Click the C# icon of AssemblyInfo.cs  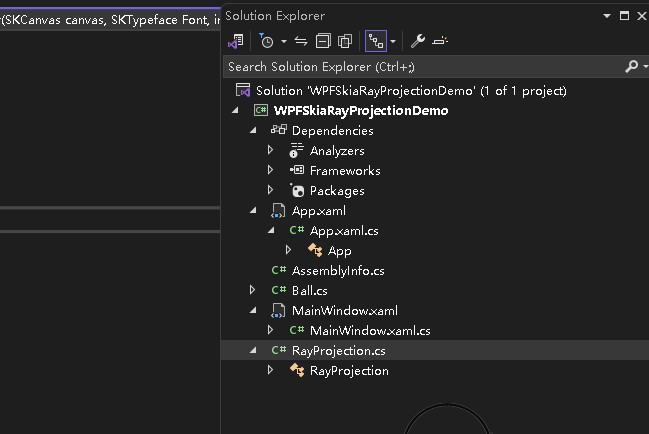[279, 270]
